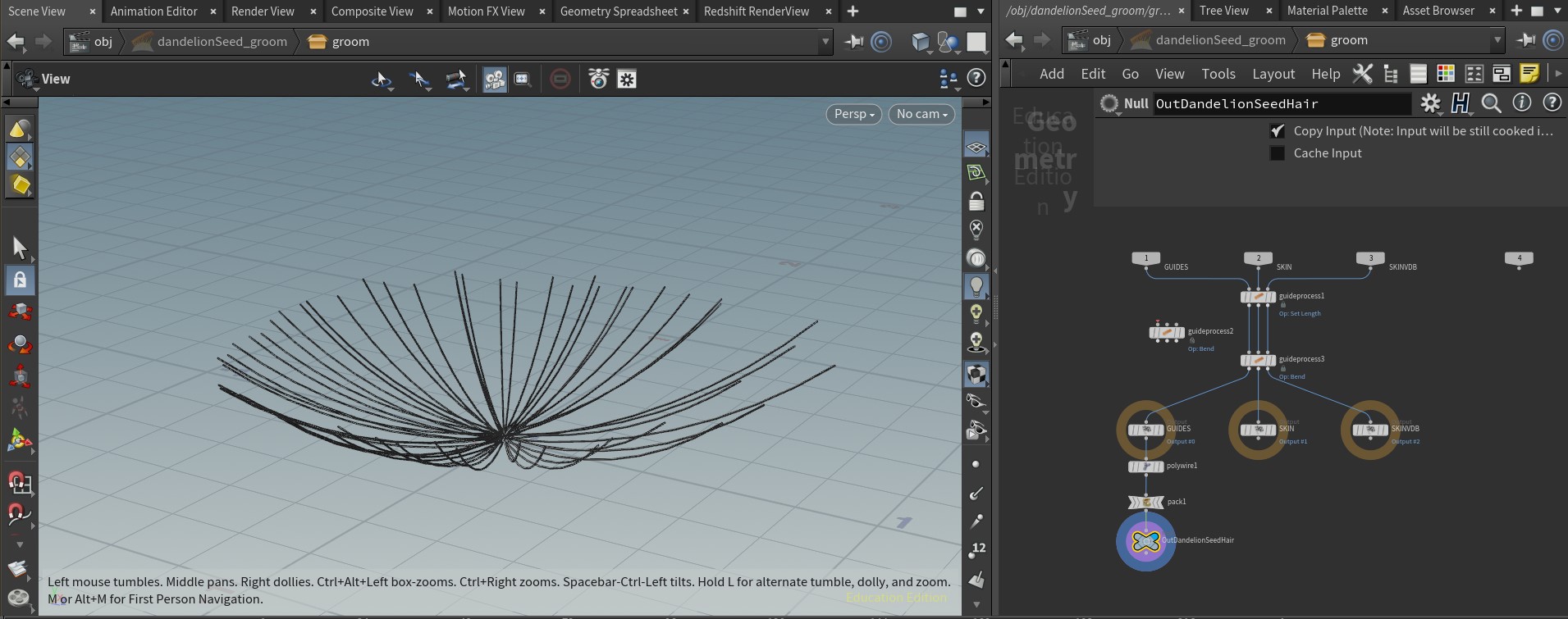Enable the Cache Input checkbox
The width and height of the screenshot is (1568, 619).
tap(1277, 153)
